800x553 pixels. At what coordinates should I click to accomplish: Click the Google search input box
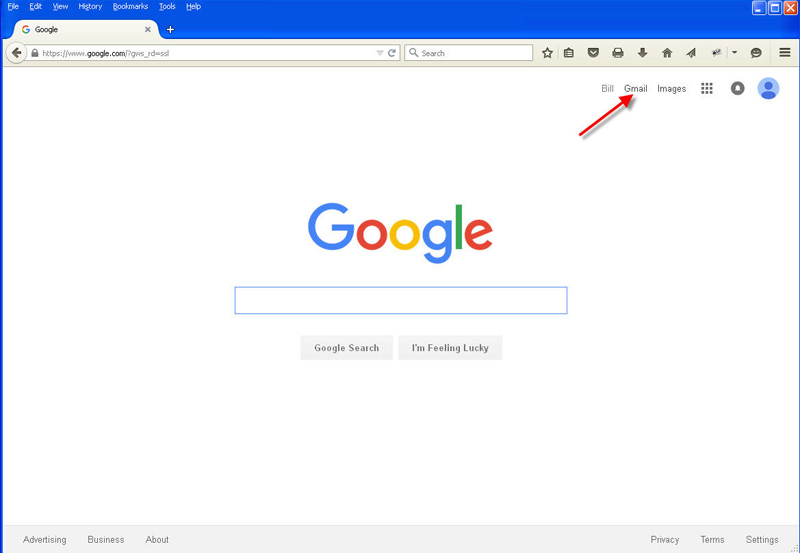click(401, 300)
